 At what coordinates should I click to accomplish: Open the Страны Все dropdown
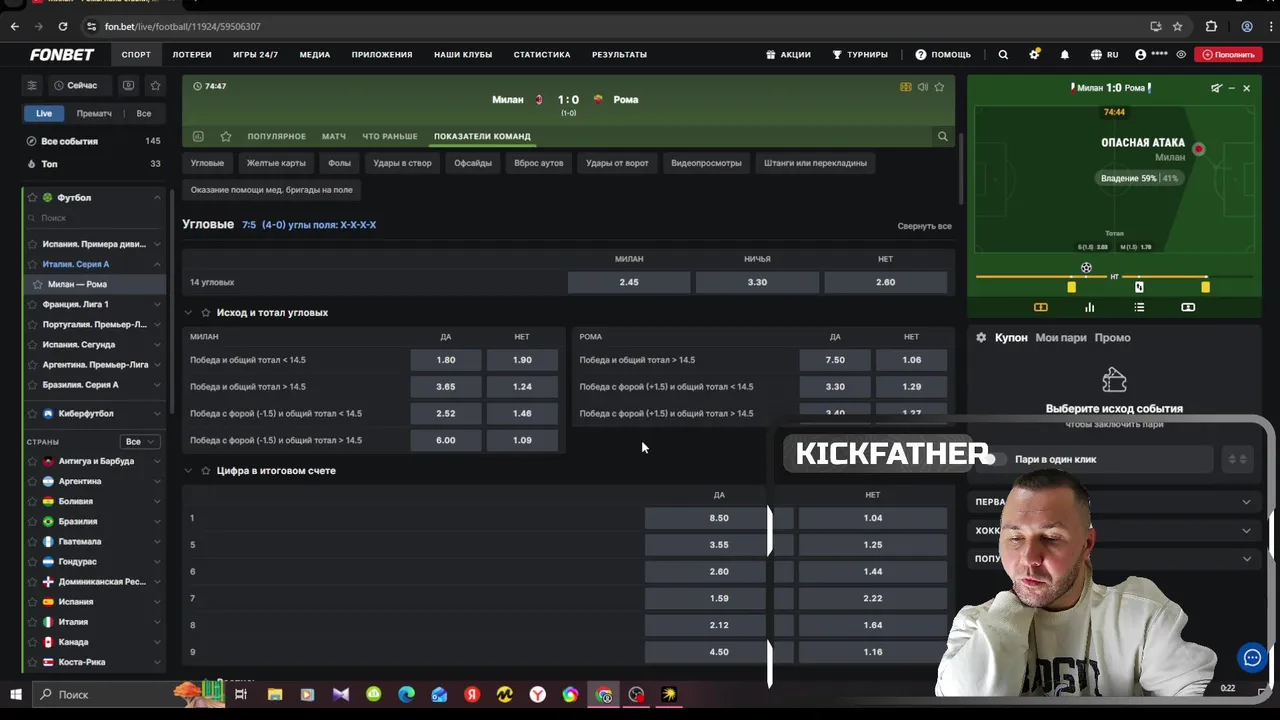(x=140, y=441)
